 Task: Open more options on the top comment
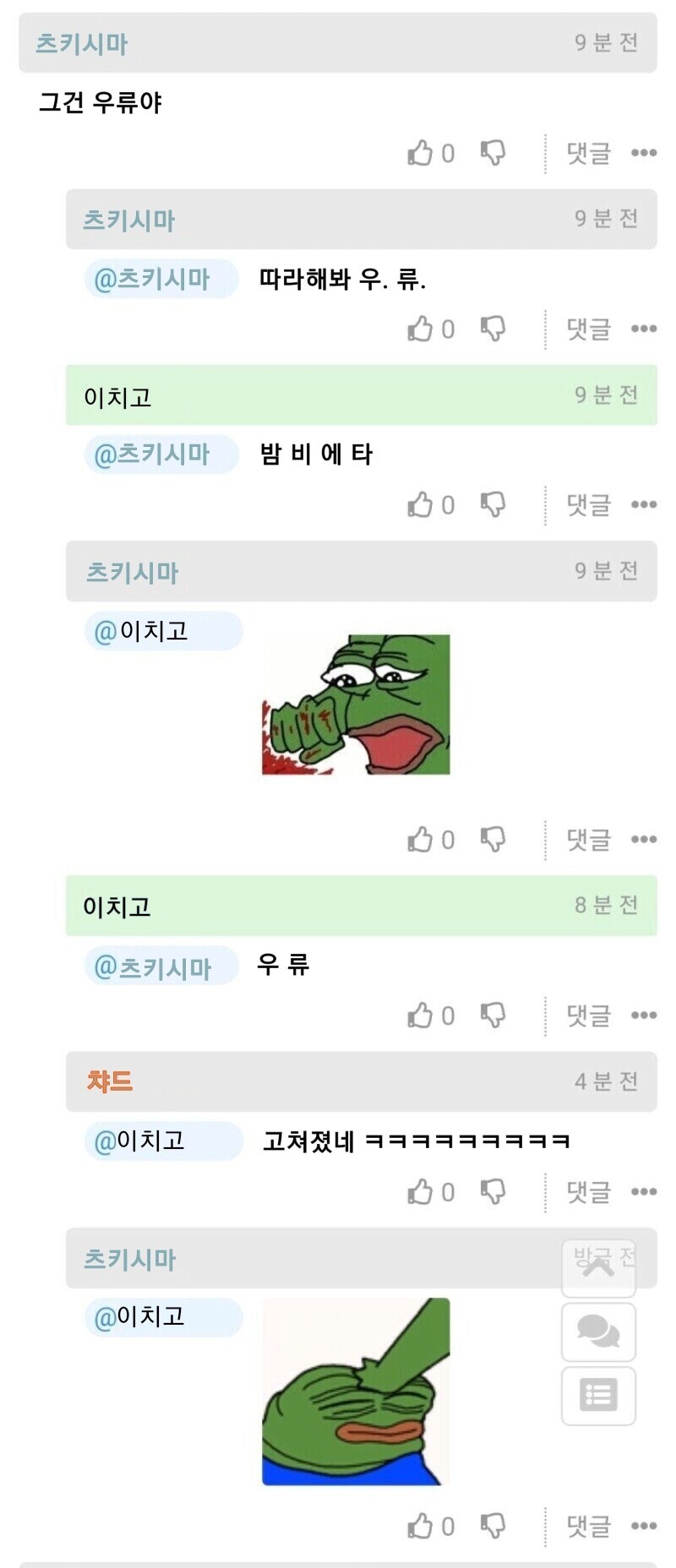[x=644, y=153]
